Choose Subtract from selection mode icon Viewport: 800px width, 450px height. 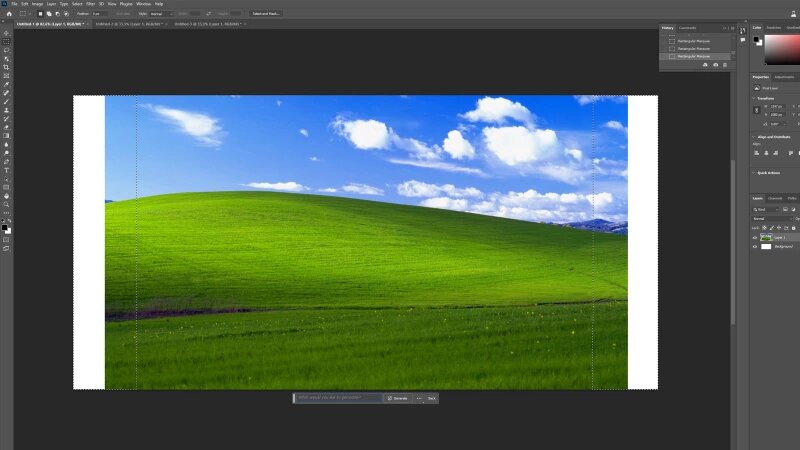point(58,14)
